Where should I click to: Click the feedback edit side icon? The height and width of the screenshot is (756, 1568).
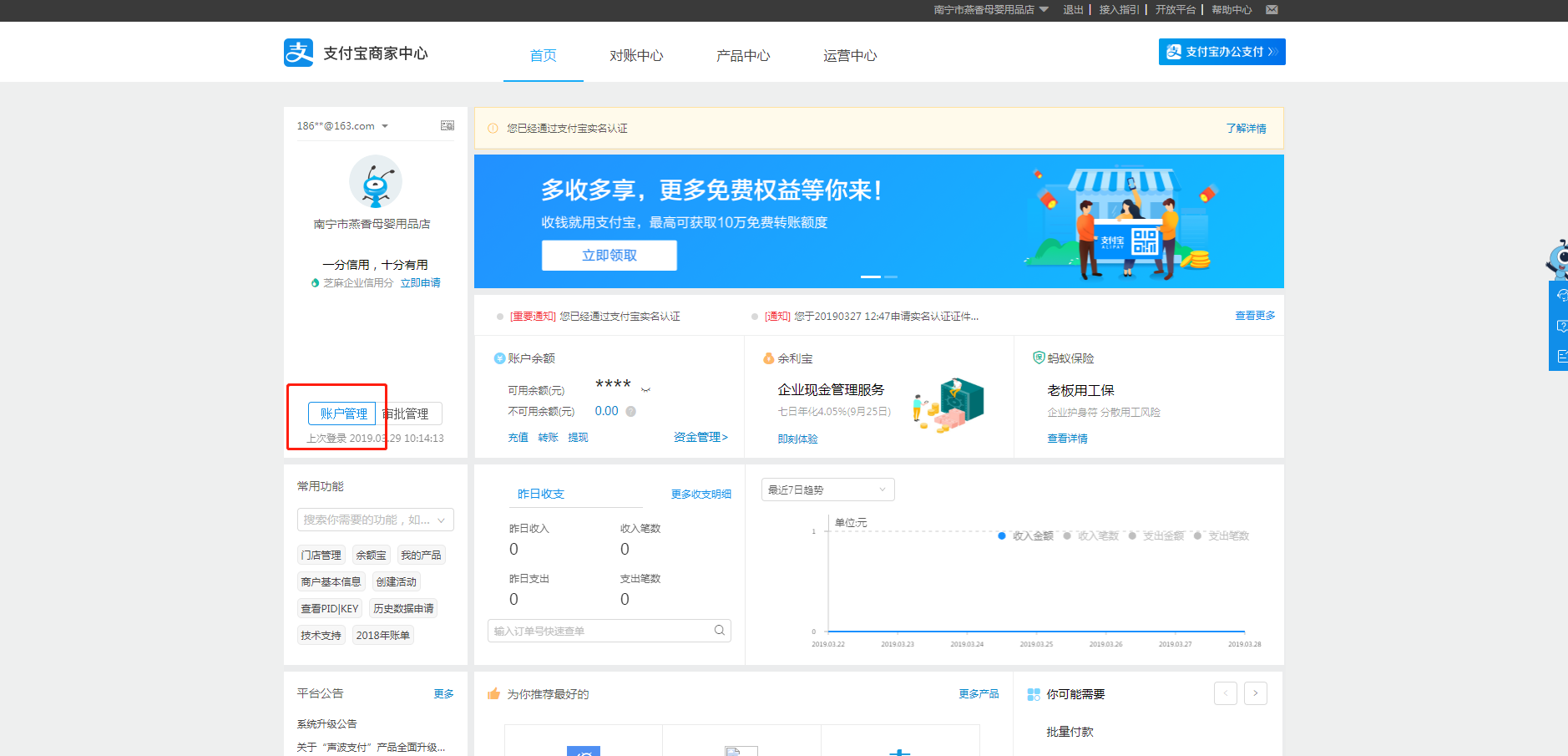(x=1561, y=356)
